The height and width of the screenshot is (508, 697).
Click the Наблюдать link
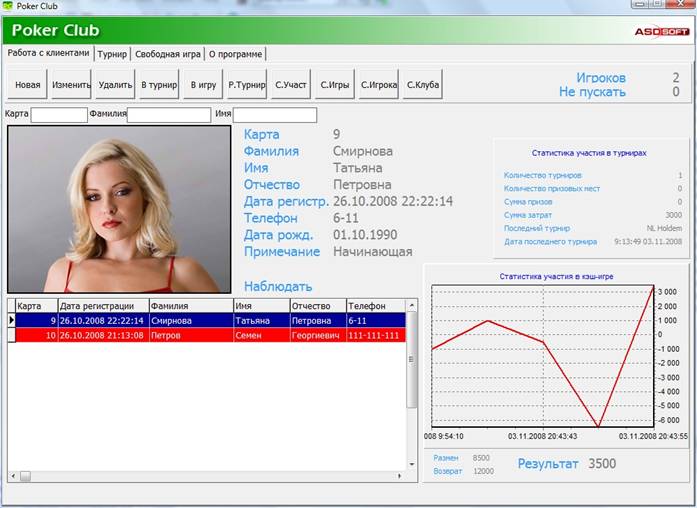278,286
